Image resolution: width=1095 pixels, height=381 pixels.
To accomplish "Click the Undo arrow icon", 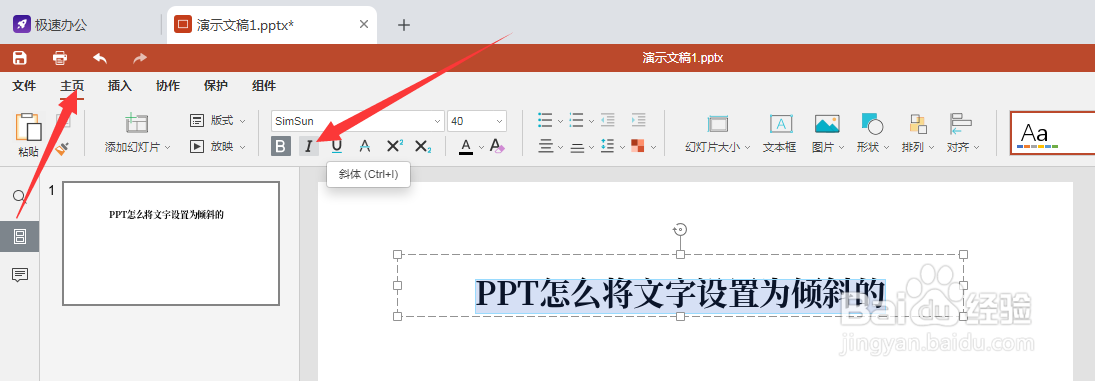I will (101, 58).
